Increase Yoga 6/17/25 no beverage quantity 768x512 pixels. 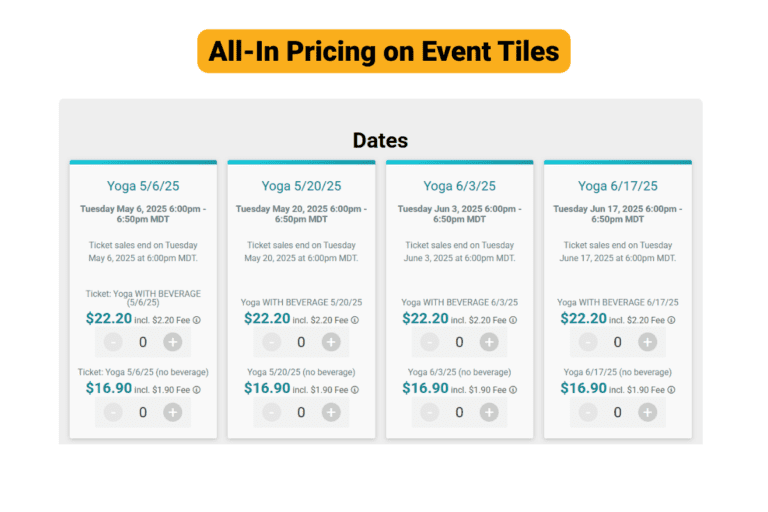[x=648, y=412]
